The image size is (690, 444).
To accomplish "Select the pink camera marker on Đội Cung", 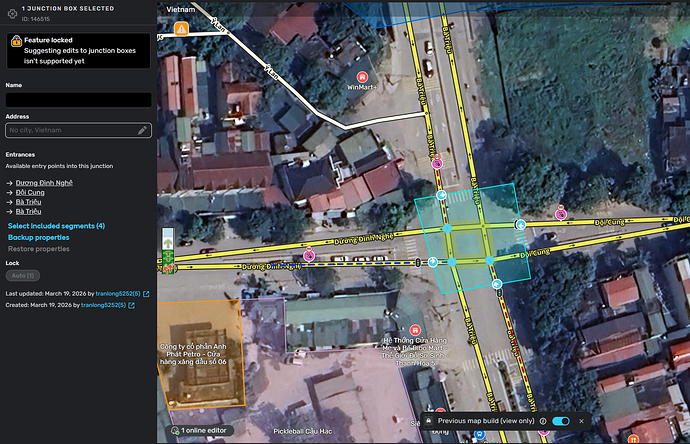I will [561, 214].
